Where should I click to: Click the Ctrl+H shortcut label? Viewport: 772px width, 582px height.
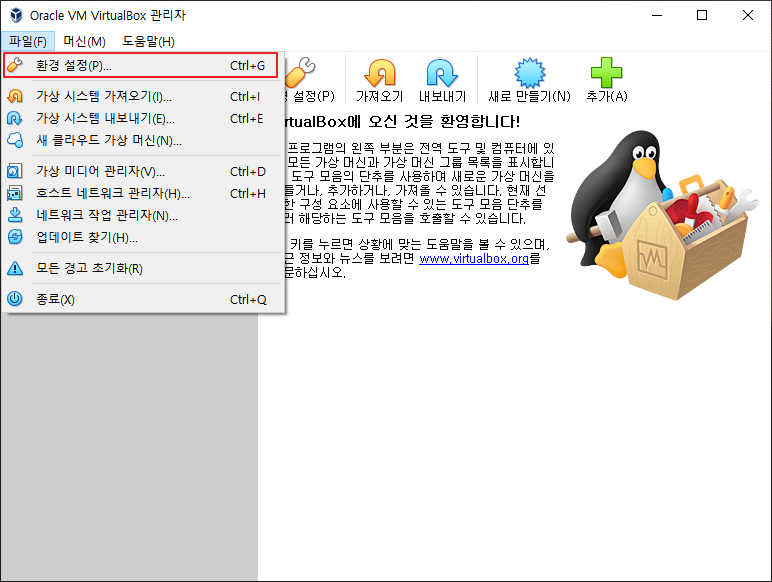pos(248,194)
